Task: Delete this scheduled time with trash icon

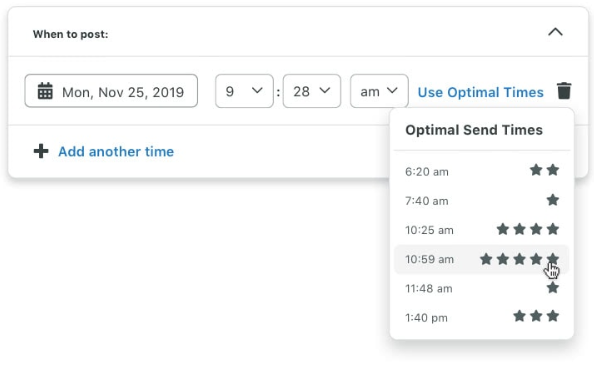Action: click(564, 91)
